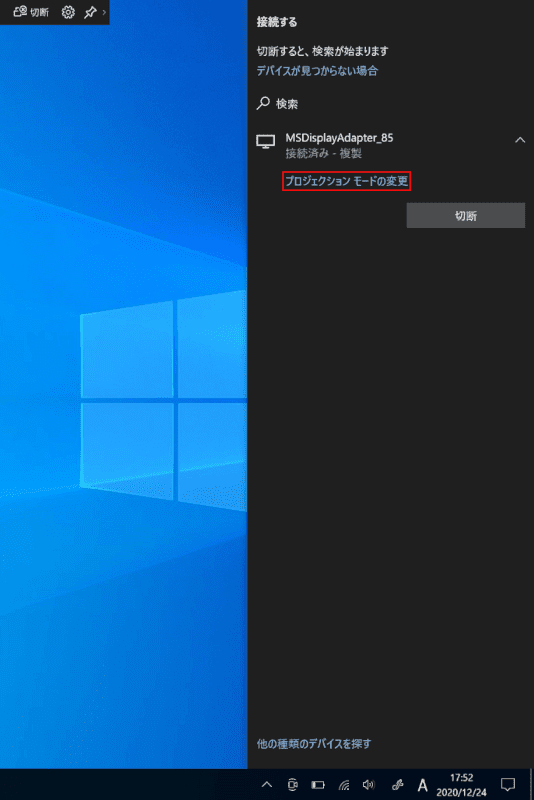Click the 検索 label in the panel
This screenshot has height=800, width=534.
tap(287, 104)
